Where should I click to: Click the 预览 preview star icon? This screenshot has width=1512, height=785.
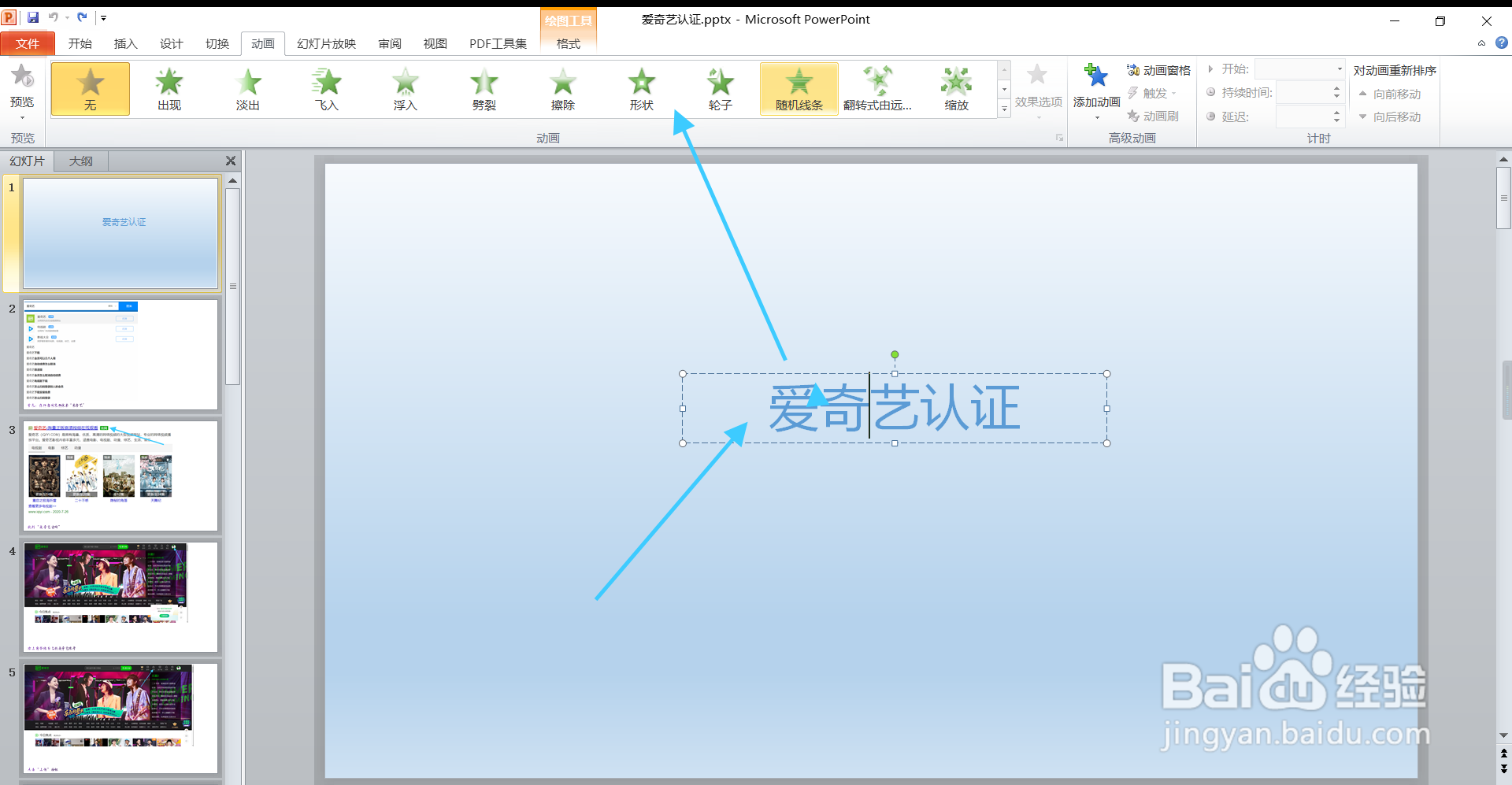click(22, 77)
